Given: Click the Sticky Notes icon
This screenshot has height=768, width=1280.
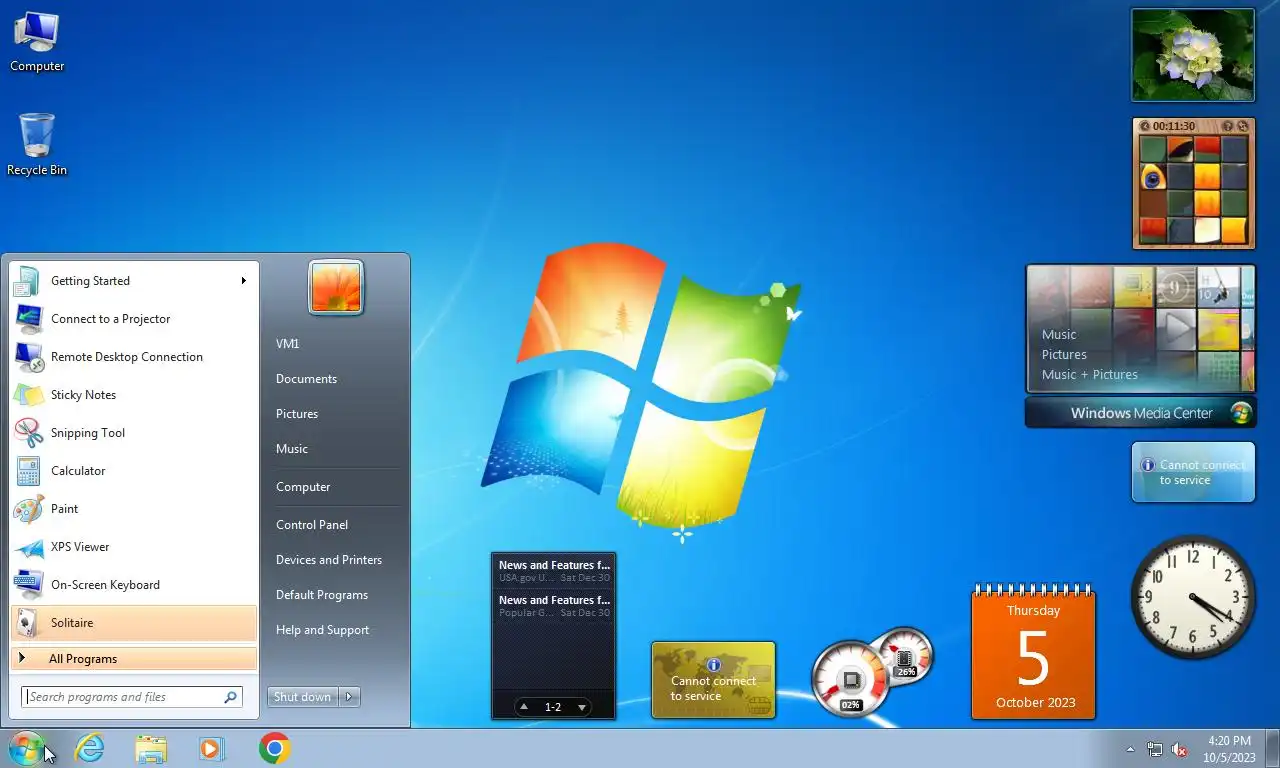Looking at the screenshot, I should tap(28, 395).
